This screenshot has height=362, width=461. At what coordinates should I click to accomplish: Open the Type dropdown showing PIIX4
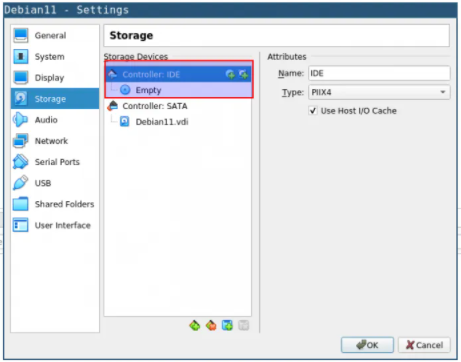click(379, 92)
